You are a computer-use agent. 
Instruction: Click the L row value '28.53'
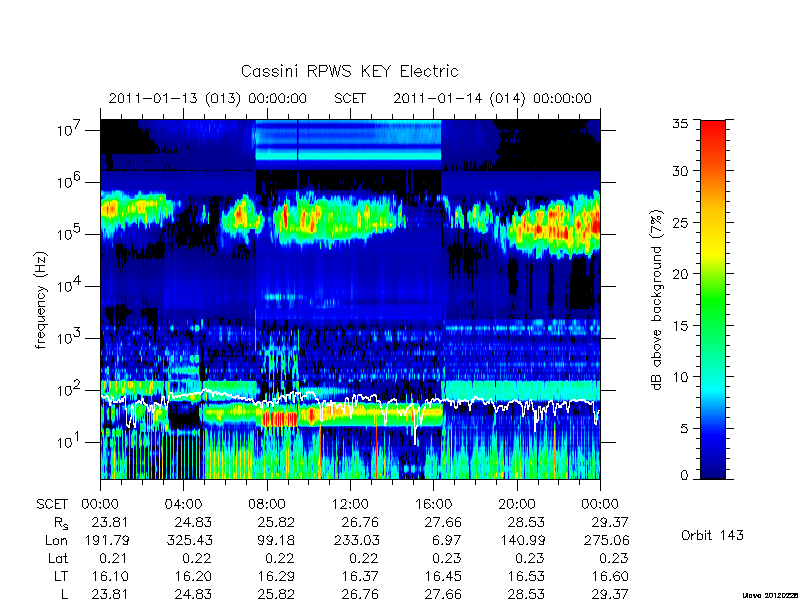pyautogui.click(x=526, y=594)
